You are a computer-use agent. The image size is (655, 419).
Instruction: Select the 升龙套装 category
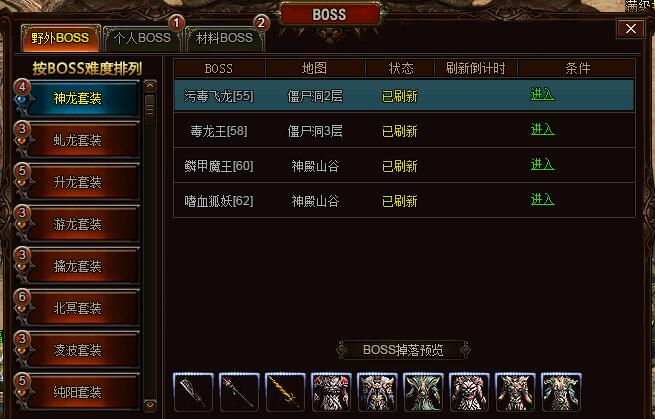click(77, 182)
